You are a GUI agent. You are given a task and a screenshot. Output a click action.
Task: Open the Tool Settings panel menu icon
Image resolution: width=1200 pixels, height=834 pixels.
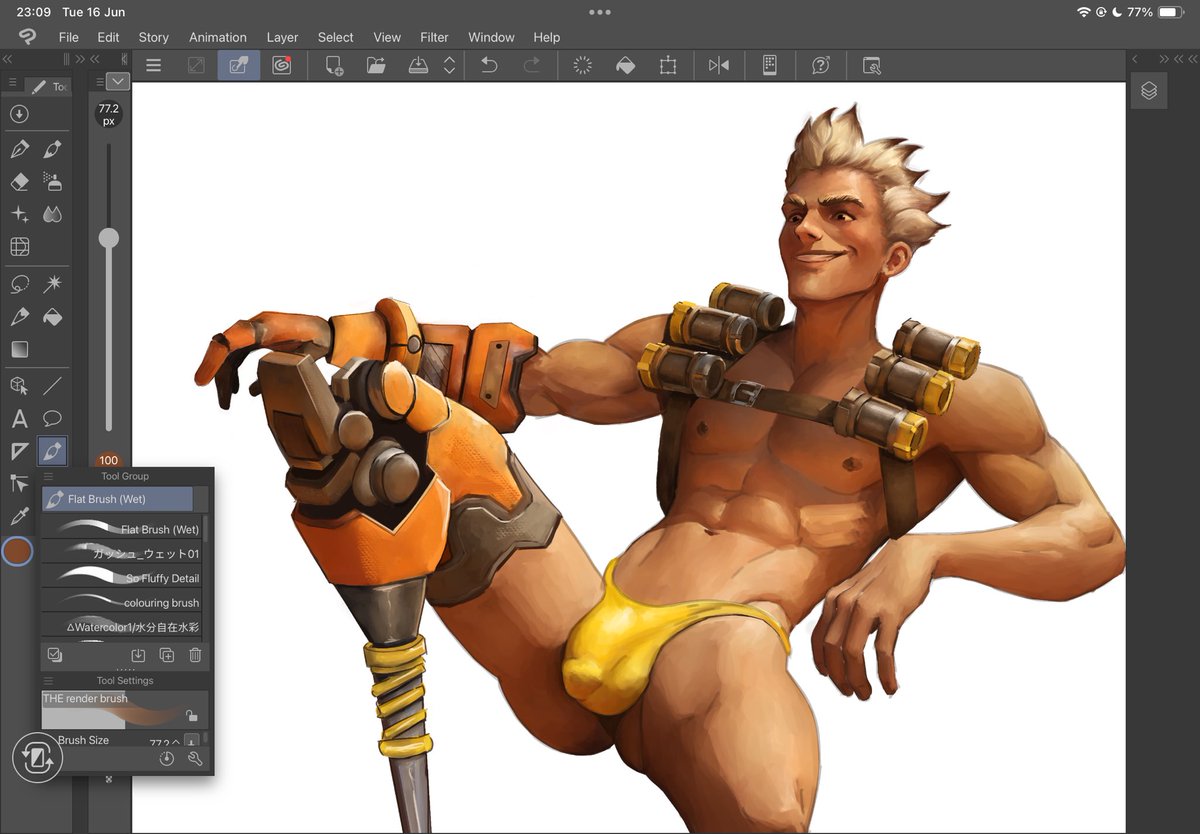(x=49, y=680)
